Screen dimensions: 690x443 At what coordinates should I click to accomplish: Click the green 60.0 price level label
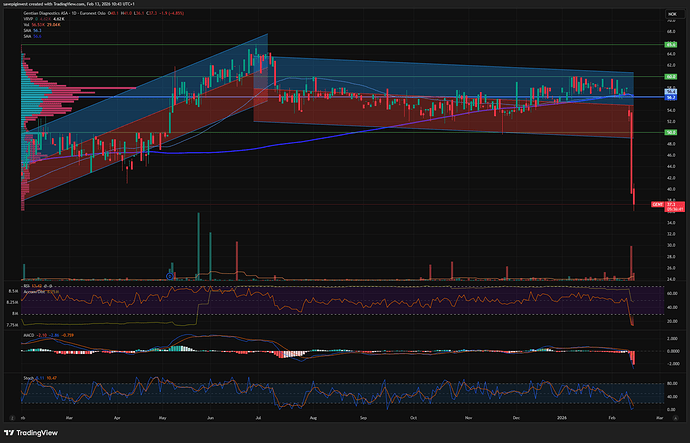[672, 76]
